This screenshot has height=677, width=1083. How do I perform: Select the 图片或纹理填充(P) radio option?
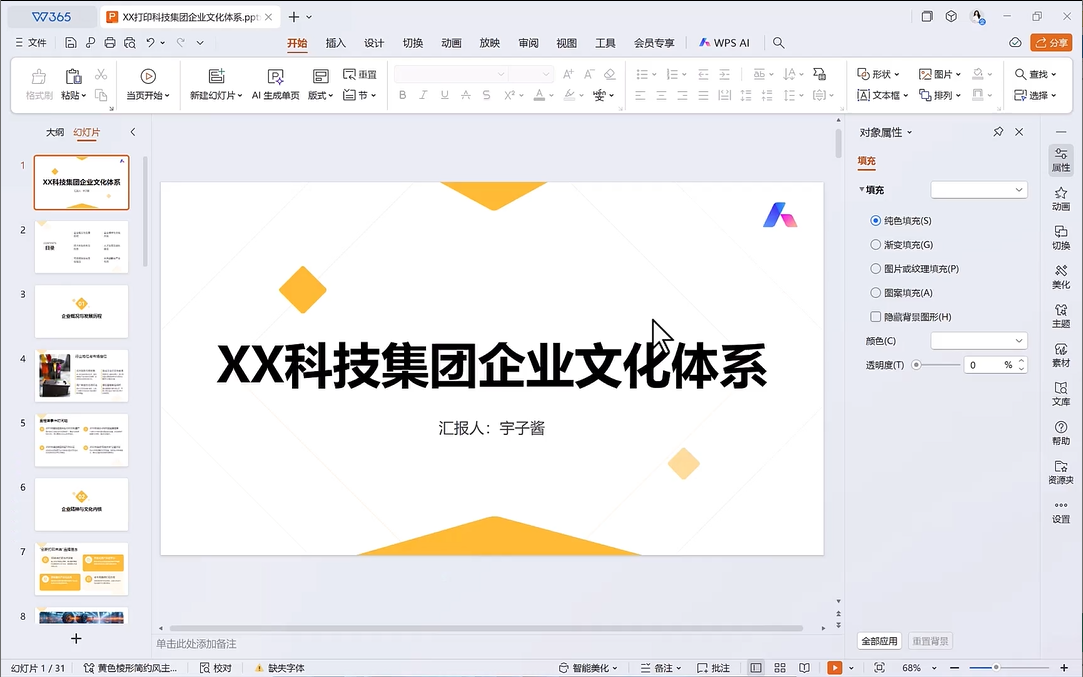pos(876,269)
